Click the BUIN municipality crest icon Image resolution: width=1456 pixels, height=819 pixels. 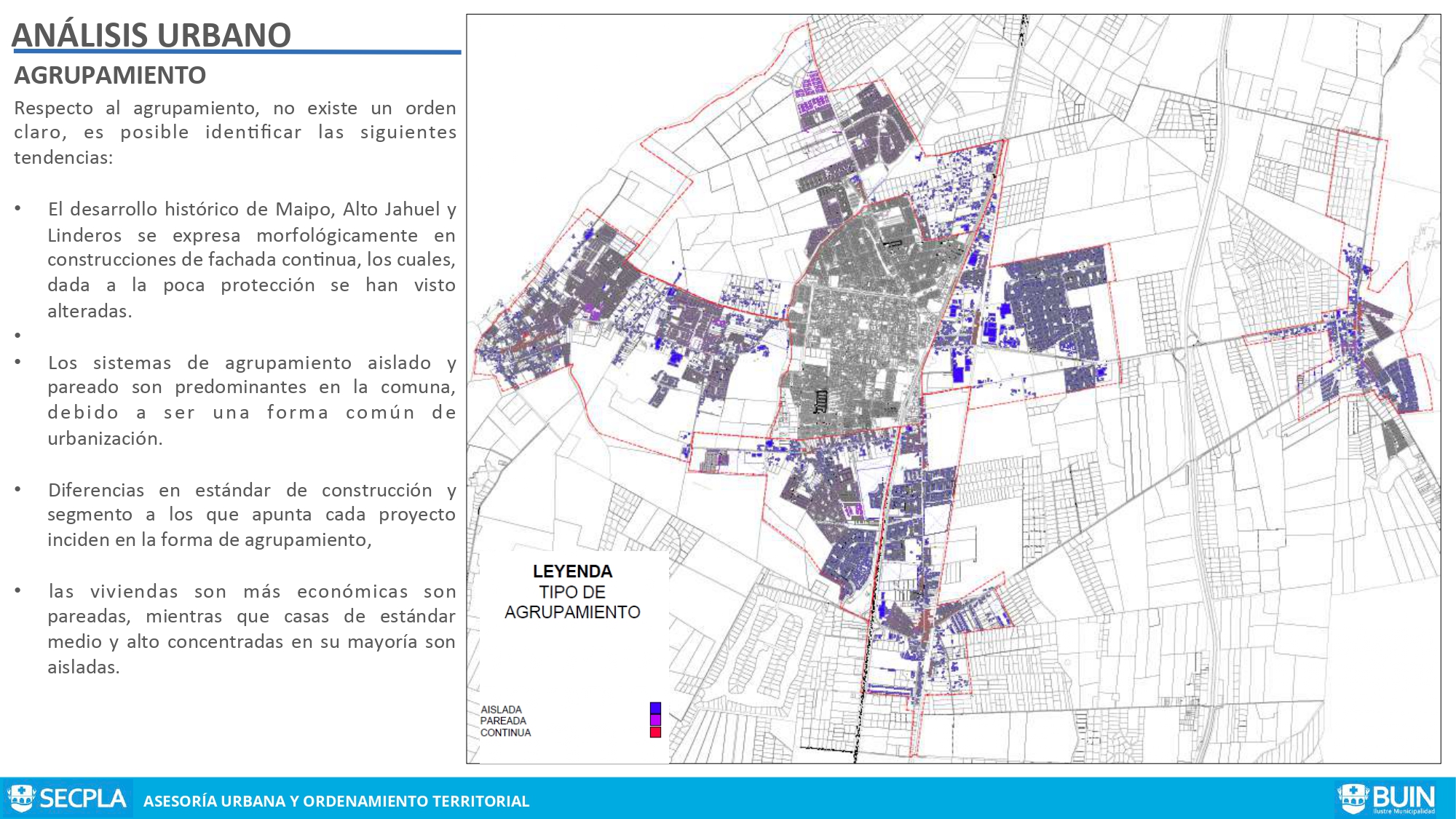pos(1353,799)
